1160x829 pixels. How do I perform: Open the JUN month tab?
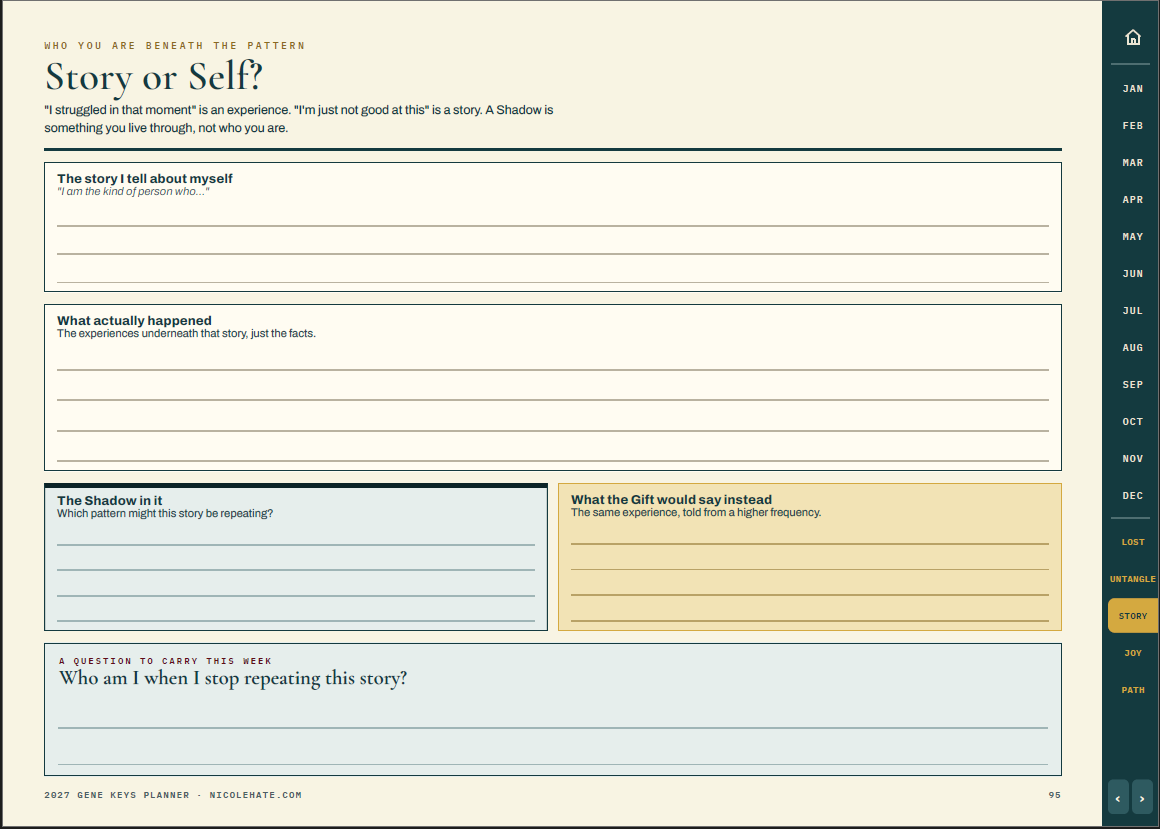[x=1133, y=274]
